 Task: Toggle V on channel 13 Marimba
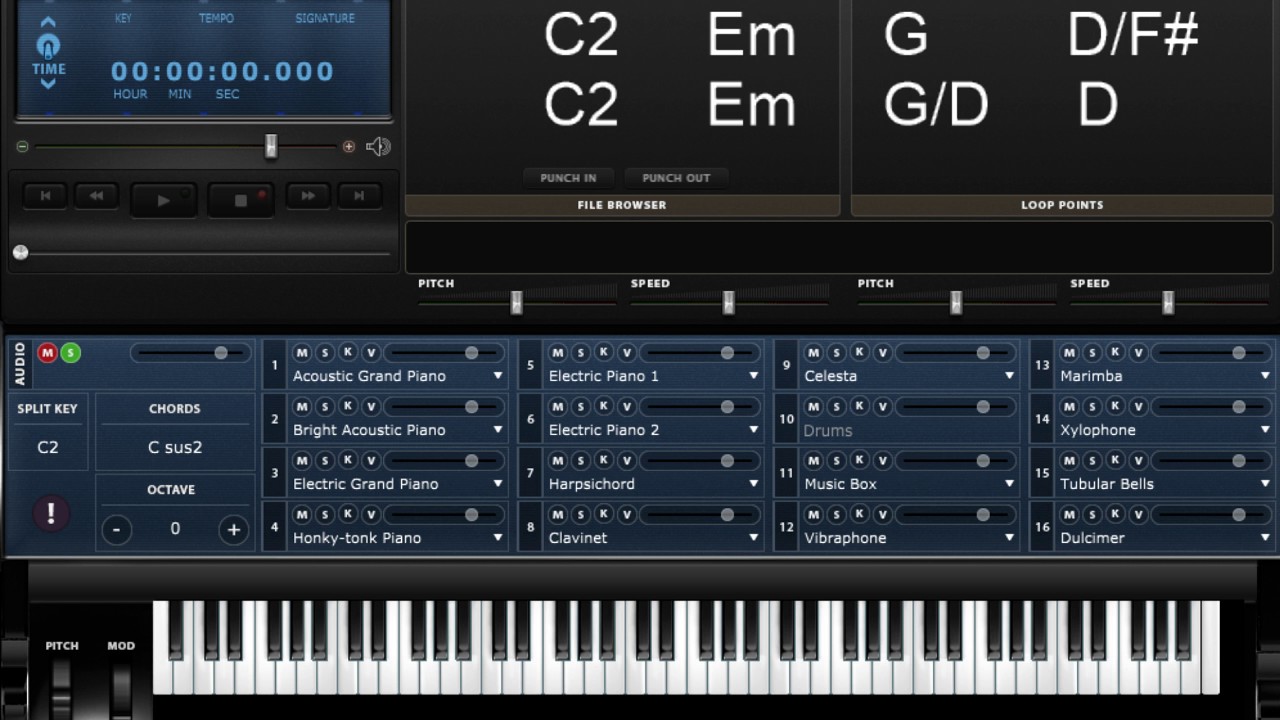[x=1139, y=353]
